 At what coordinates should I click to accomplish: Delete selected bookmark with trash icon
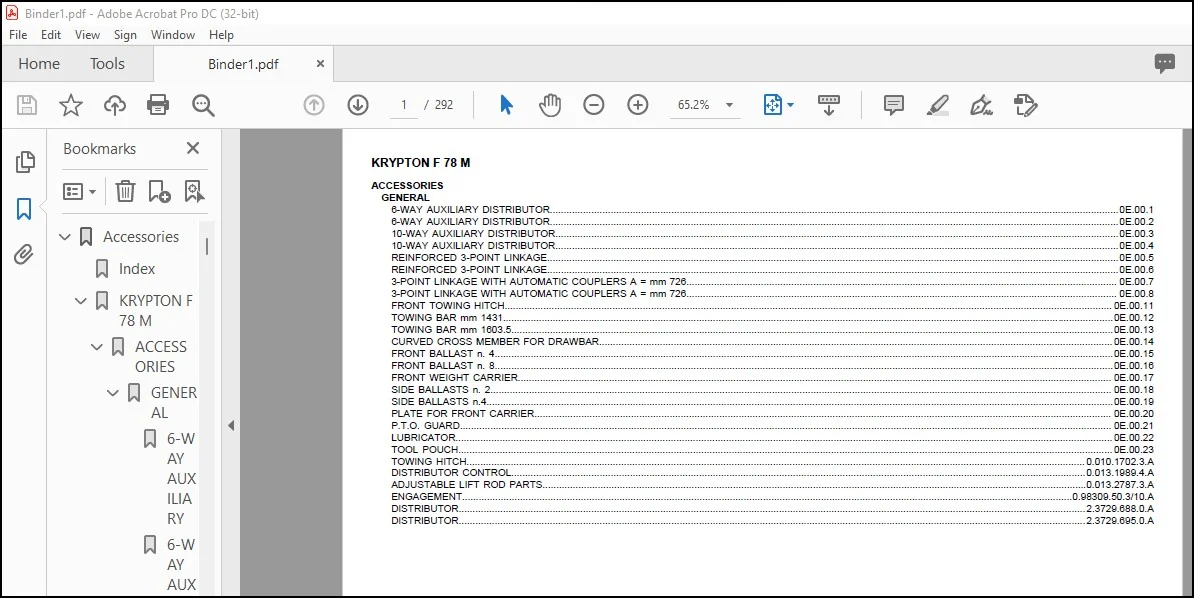point(125,191)
